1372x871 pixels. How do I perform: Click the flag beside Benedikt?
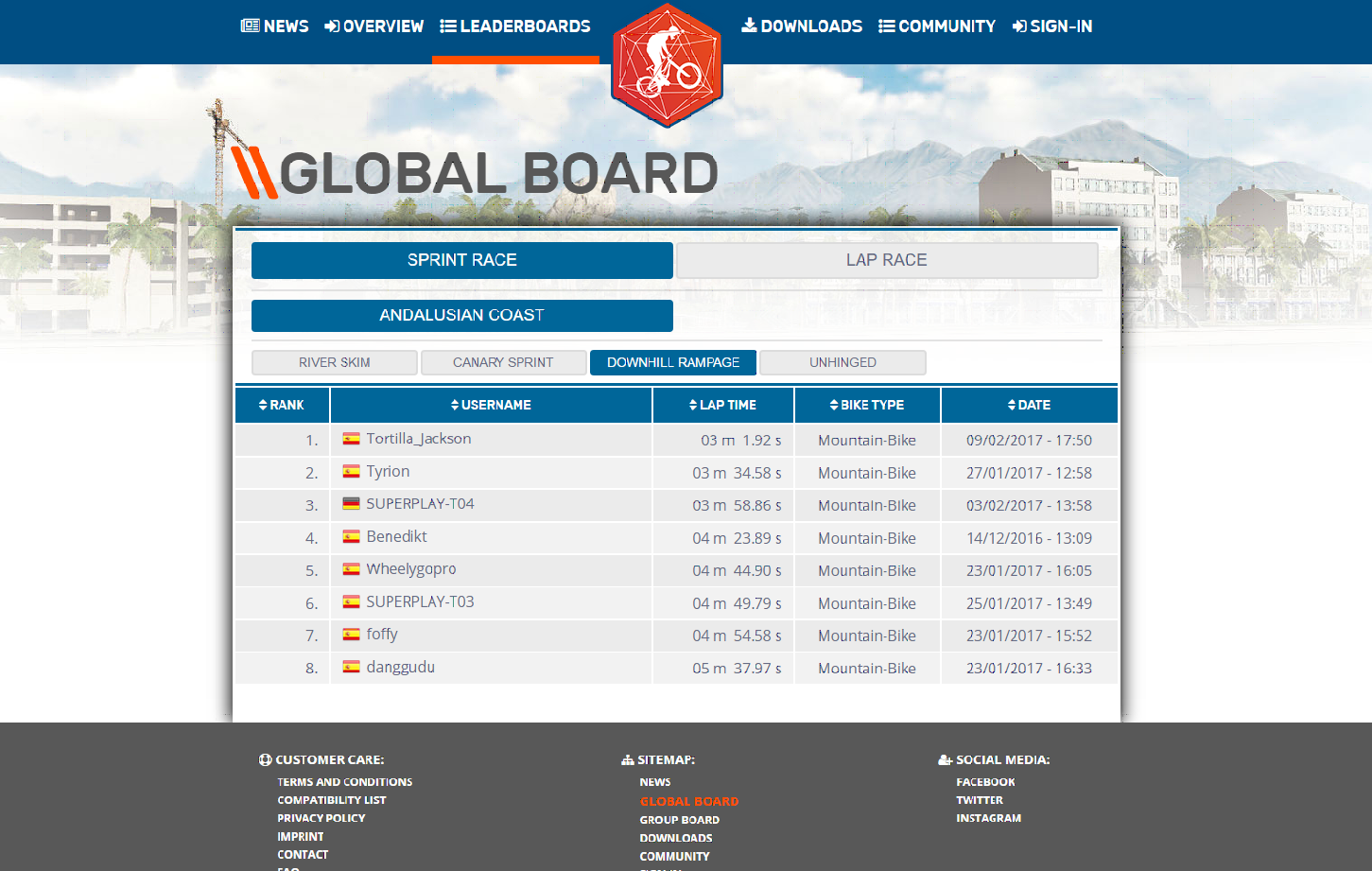(x=351, y=536)
